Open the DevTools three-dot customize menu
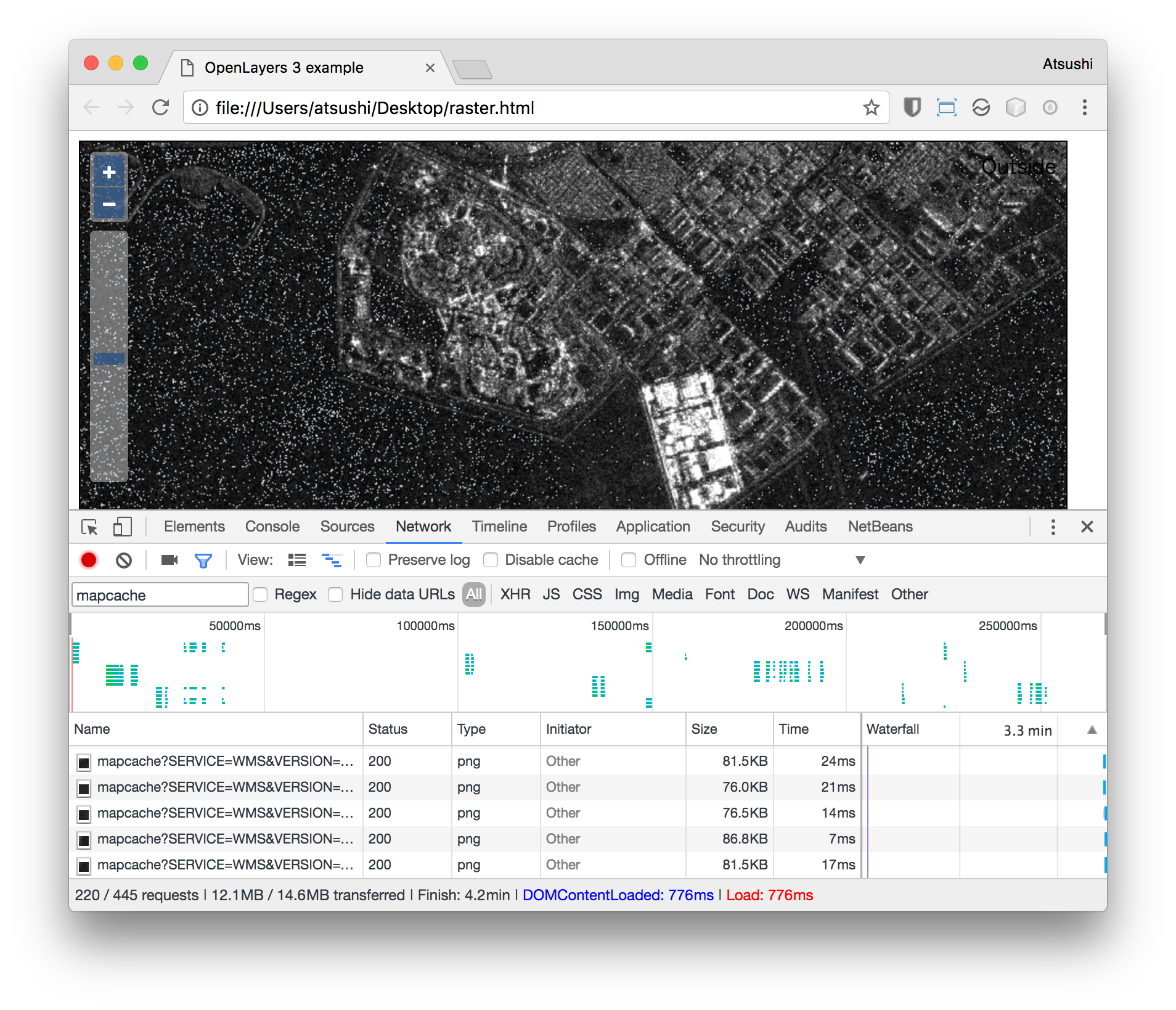 point(1053,527)
